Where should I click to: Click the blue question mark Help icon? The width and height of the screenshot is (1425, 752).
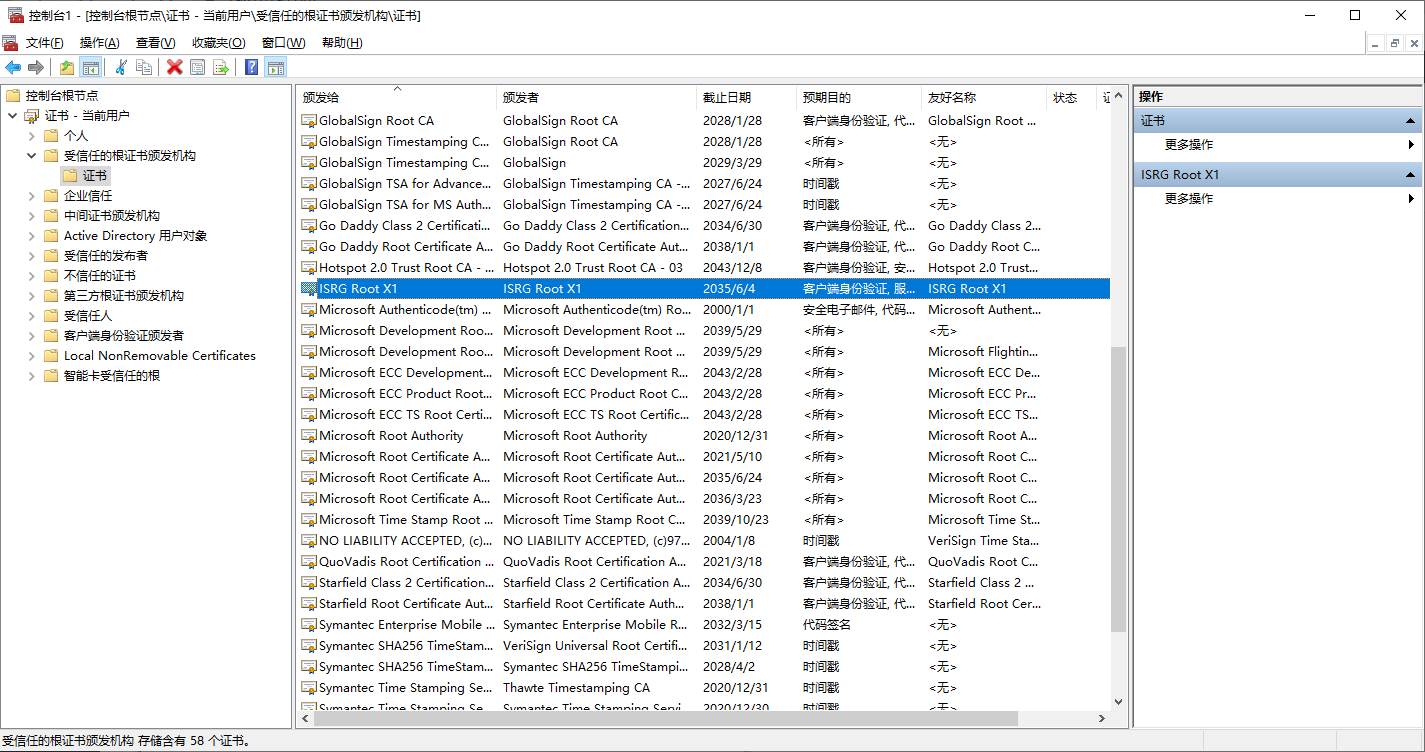point(252,67)
